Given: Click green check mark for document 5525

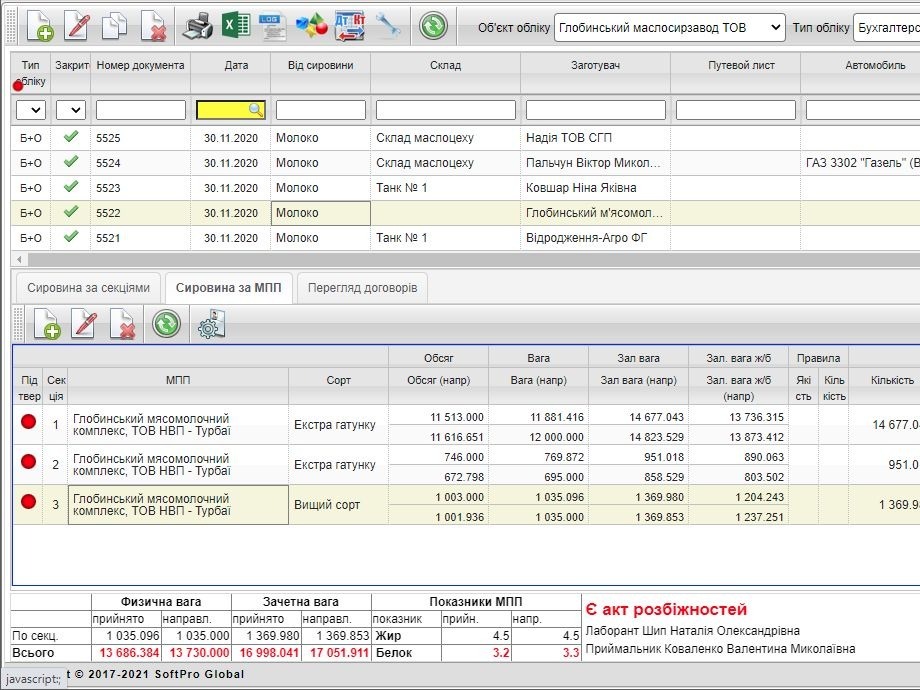Looking at the screenshot, I should click(x=71, y=137).
